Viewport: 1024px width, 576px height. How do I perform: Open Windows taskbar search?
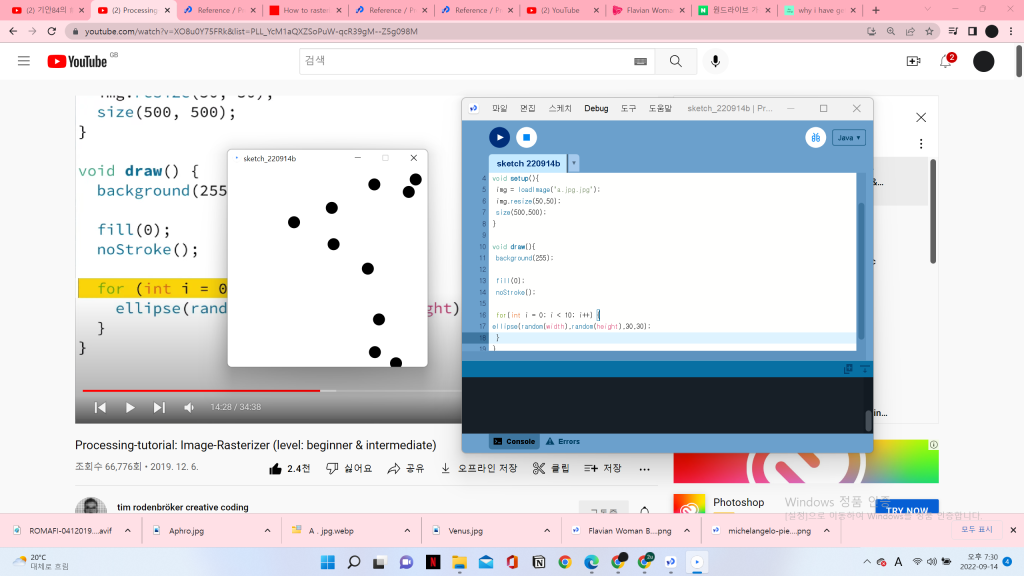(x=354, y=562)
